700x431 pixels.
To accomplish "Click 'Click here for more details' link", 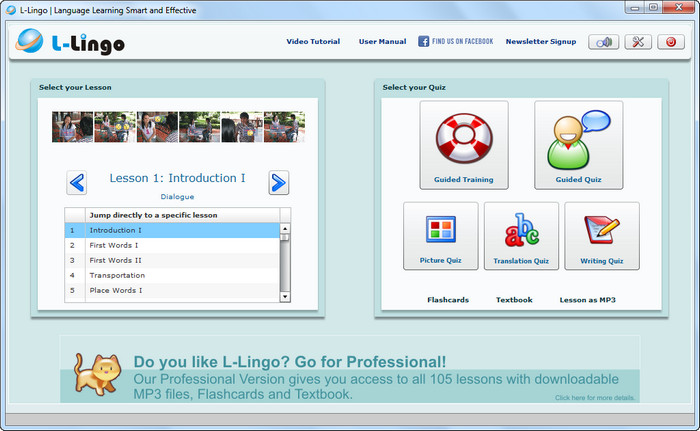I will coord(594,398).
